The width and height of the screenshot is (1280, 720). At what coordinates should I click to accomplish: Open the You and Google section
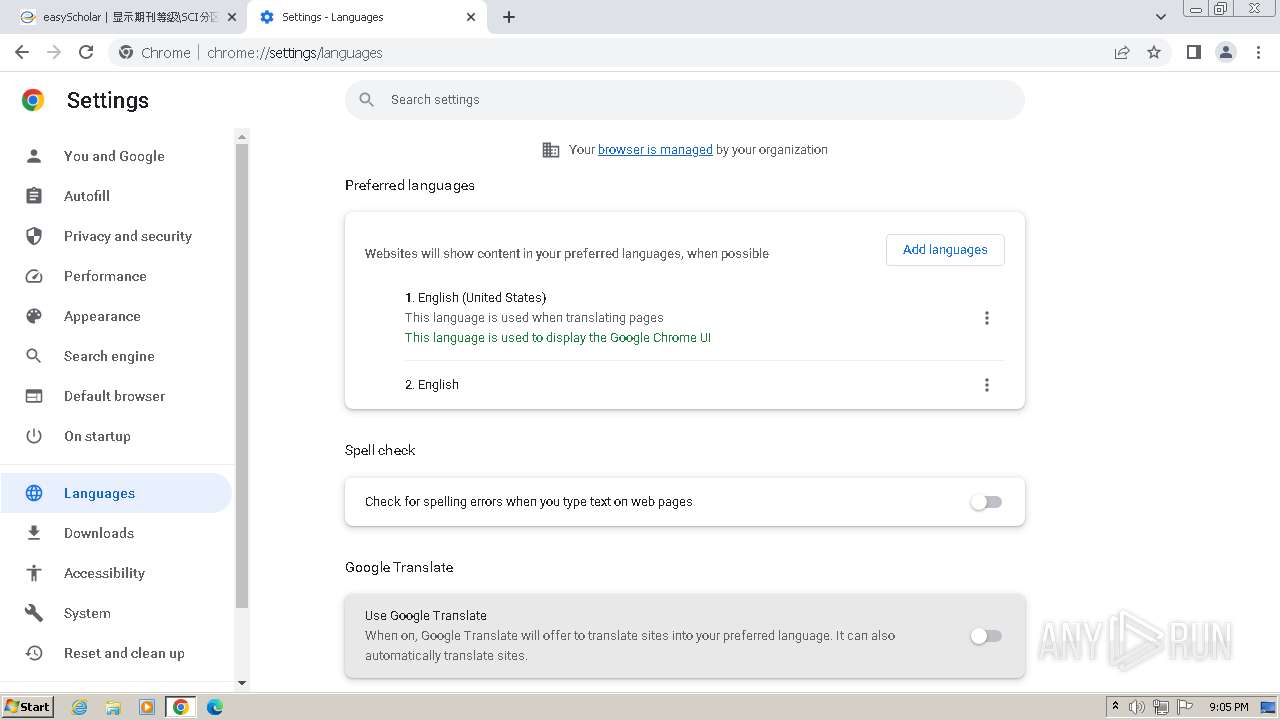(116, 156)
